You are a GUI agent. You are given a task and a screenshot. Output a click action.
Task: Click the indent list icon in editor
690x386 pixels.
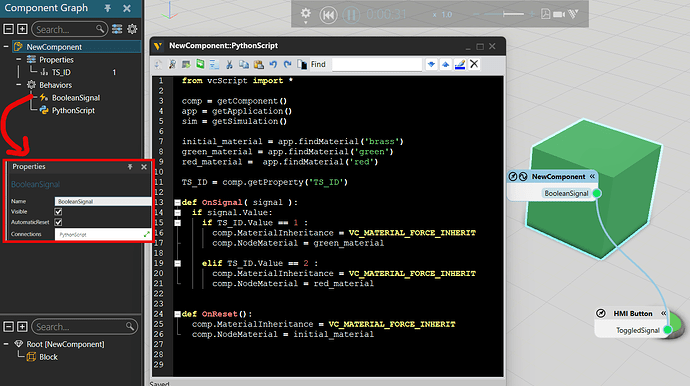[x=214, y=64]
